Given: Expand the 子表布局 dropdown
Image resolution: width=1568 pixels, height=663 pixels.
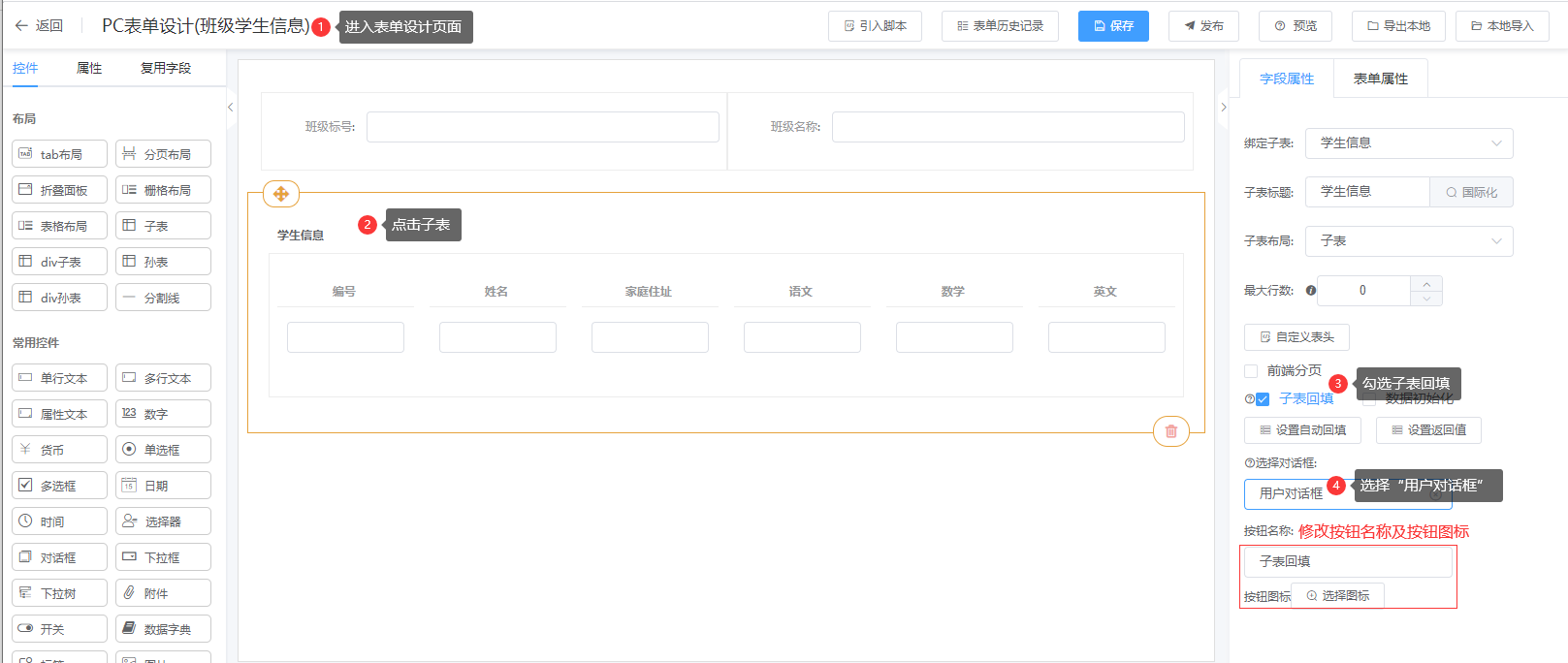Looking at the screenshot, I should point(1408,241).
